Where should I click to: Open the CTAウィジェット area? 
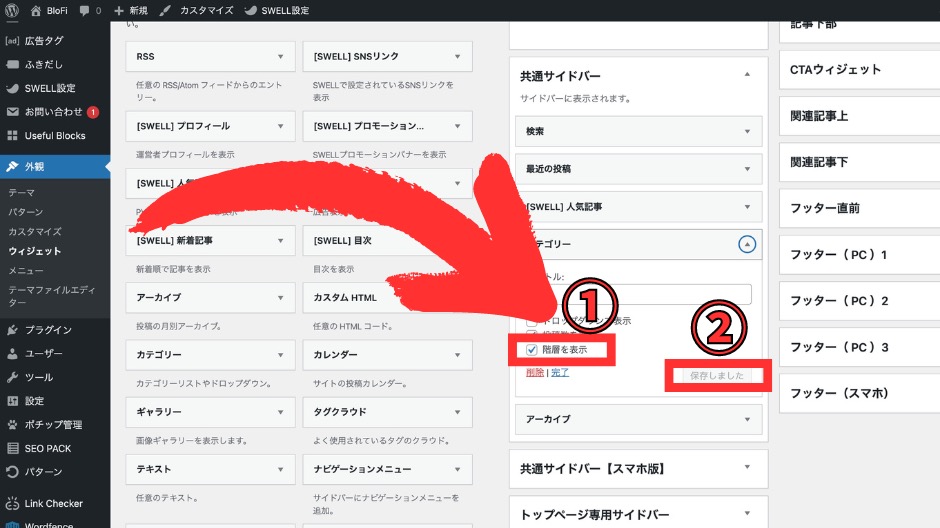[x=860, y=70]
